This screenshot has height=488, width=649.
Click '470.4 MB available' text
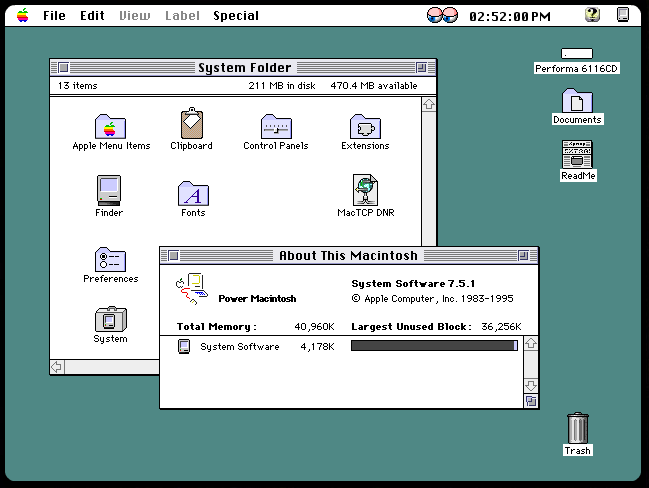(374, 86)
